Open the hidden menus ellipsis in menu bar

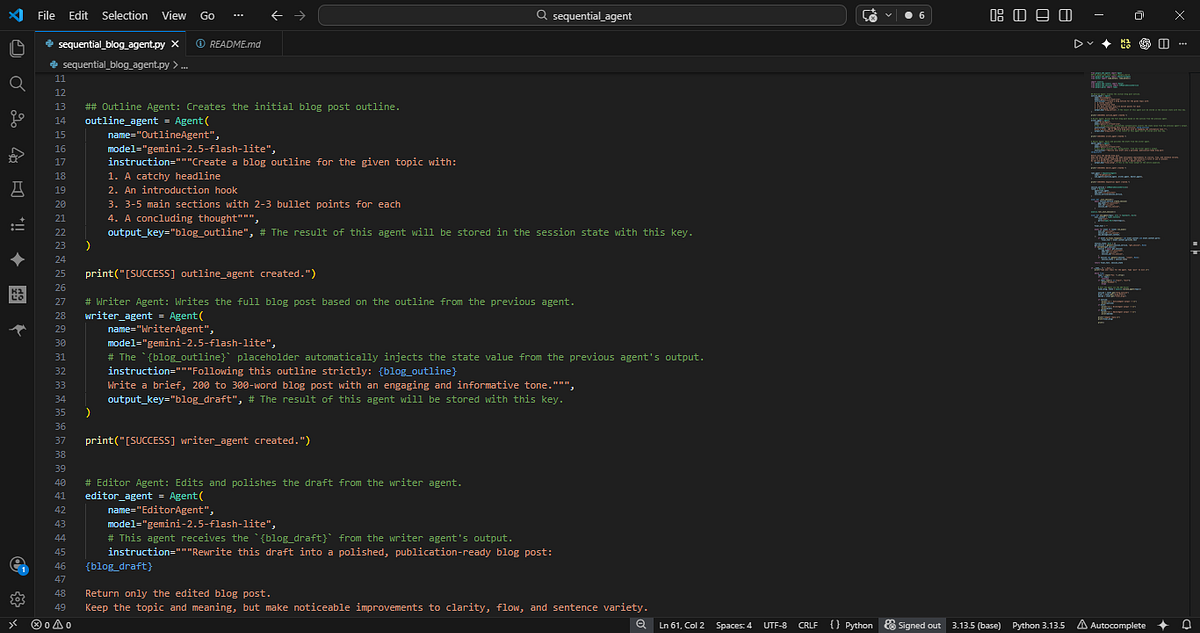[236, 16]
